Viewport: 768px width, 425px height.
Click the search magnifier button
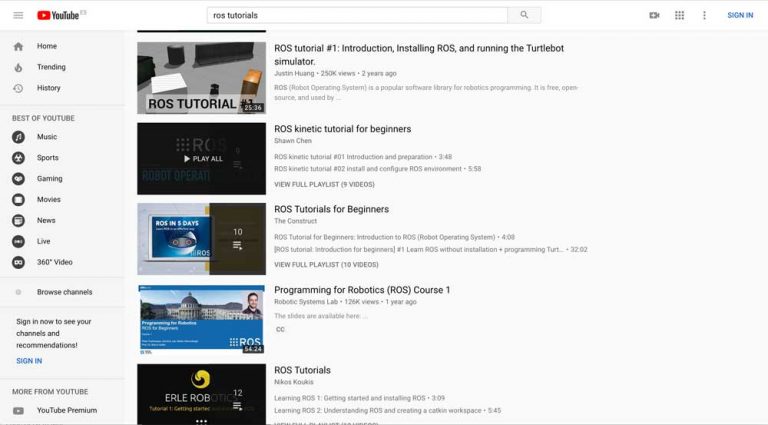click(524, 15)
